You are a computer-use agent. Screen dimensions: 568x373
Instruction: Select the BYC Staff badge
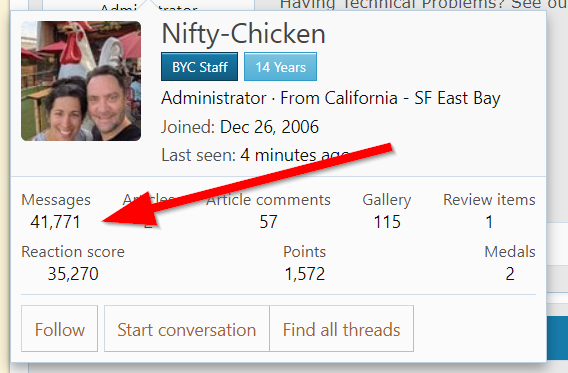tap(200, 67)
